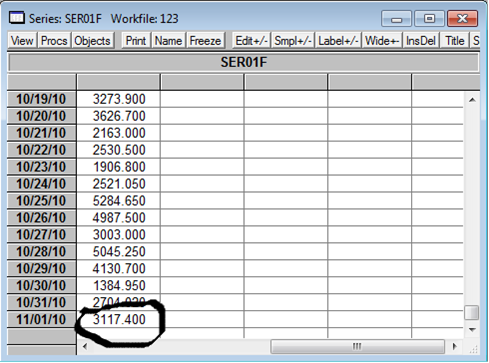
Task: Select cell value 3117.400
Action: click(x=119, y=319)
